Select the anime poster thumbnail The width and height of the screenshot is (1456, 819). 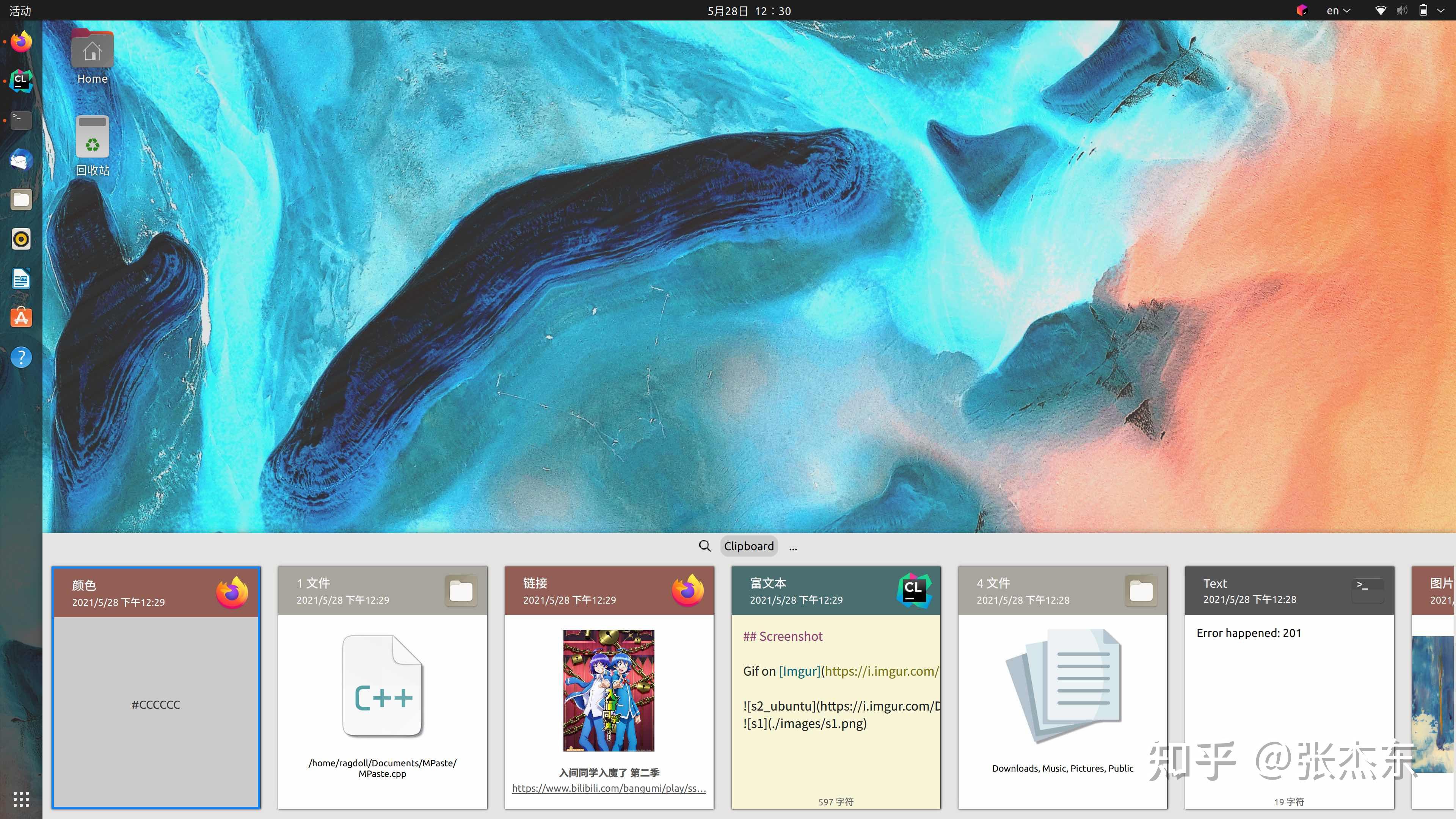[x=609, y=690]
